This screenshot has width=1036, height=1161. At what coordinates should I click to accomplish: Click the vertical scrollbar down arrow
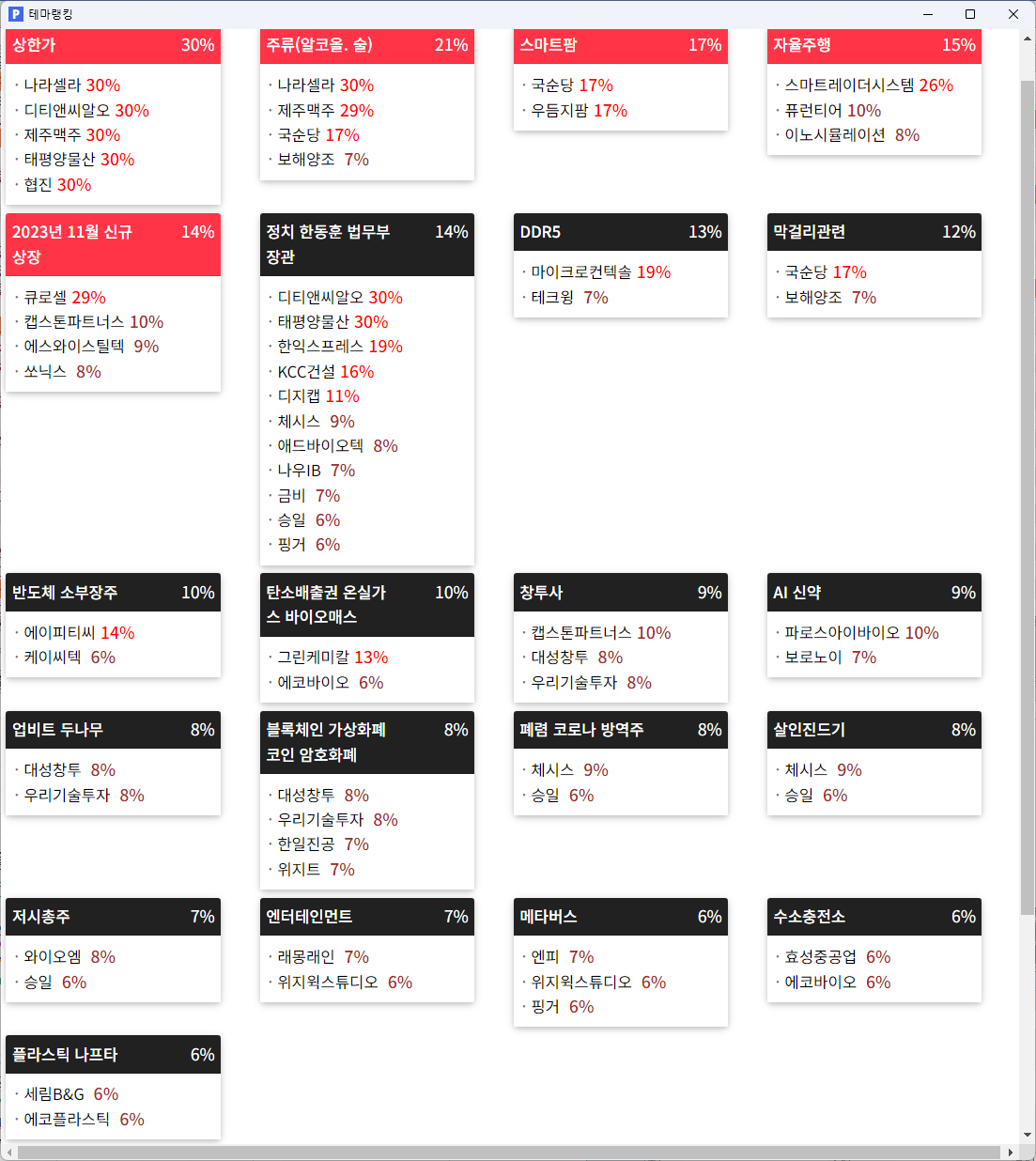[x=1028, y=1136]
